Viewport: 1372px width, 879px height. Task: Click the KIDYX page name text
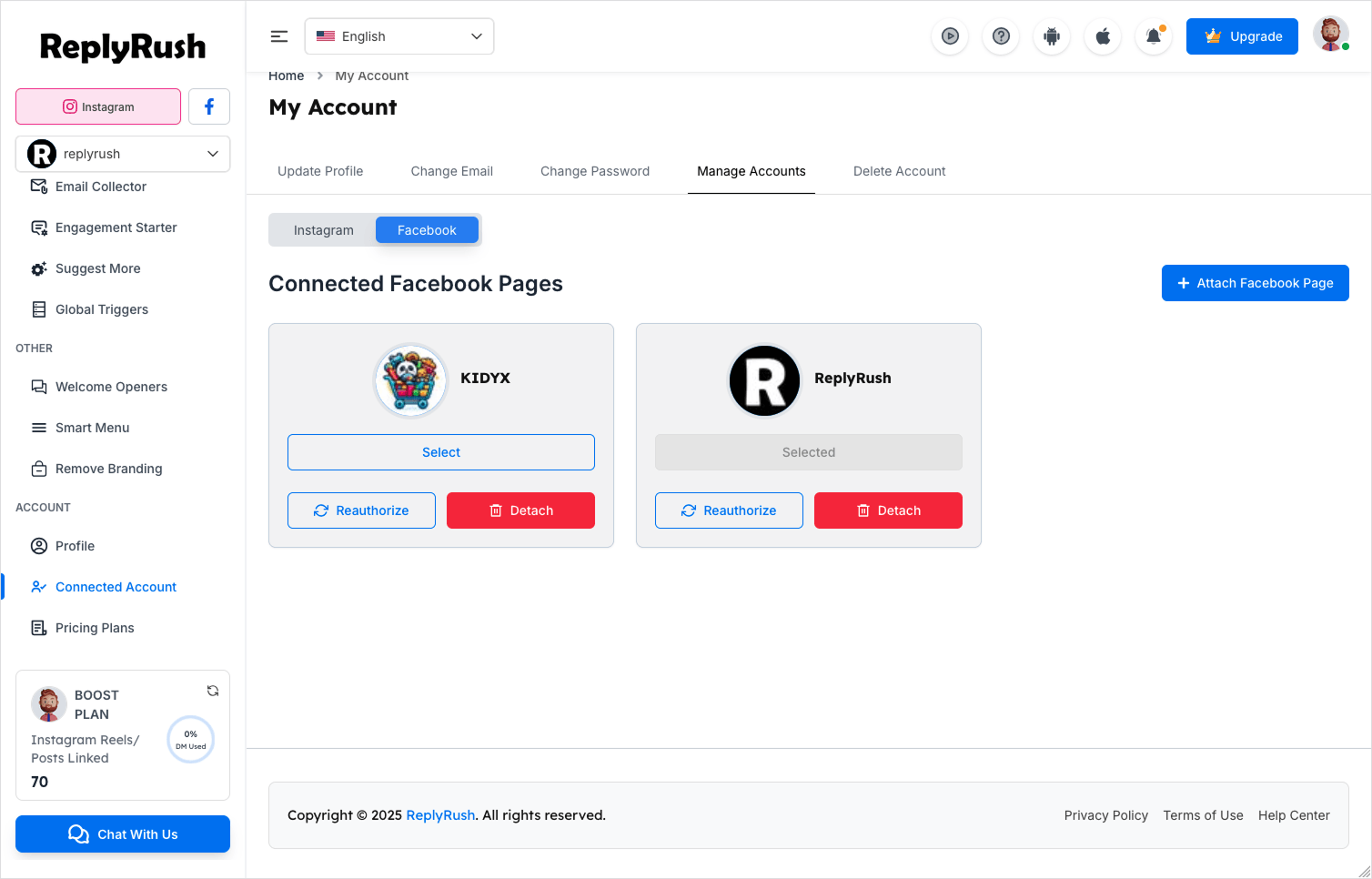485,378
